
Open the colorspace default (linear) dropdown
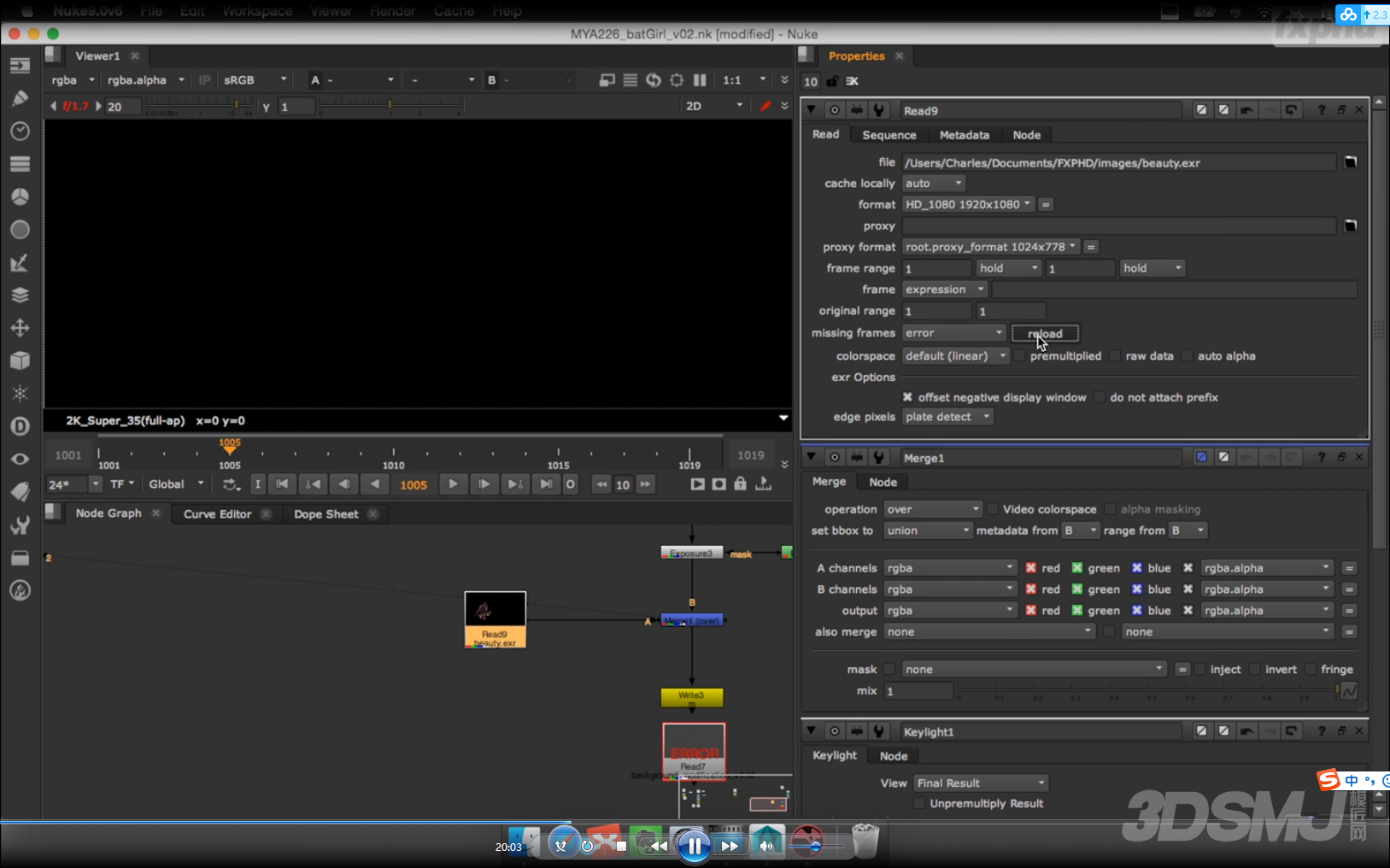tap(955, 356)
